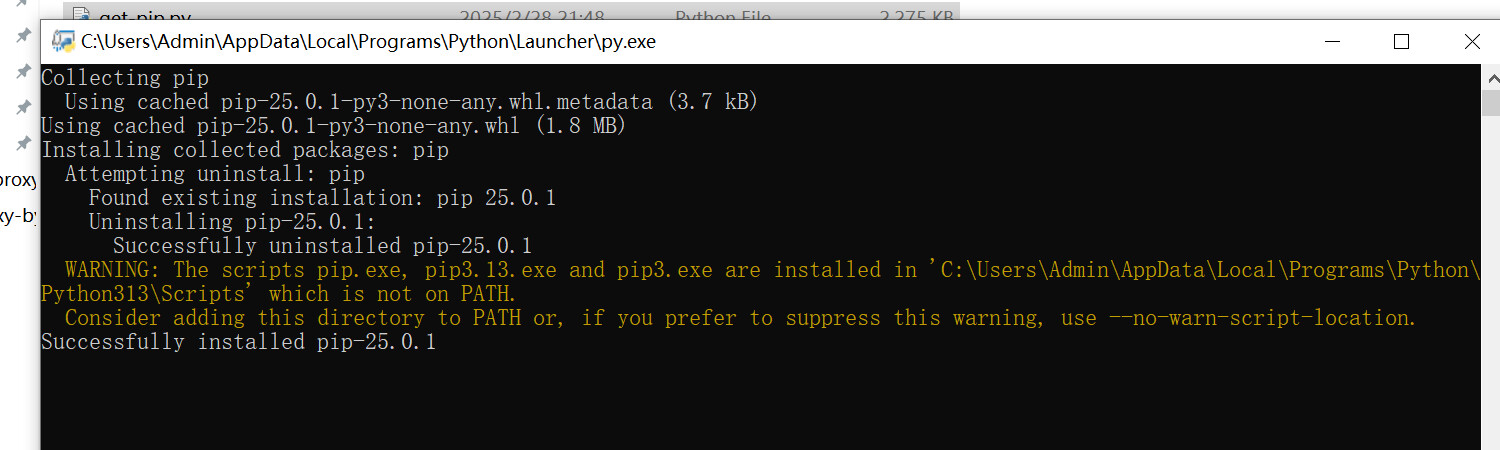Click the pin left of the "Using cached" metadata line
This screenshot has height=450, width=1500.
point(23,107)
